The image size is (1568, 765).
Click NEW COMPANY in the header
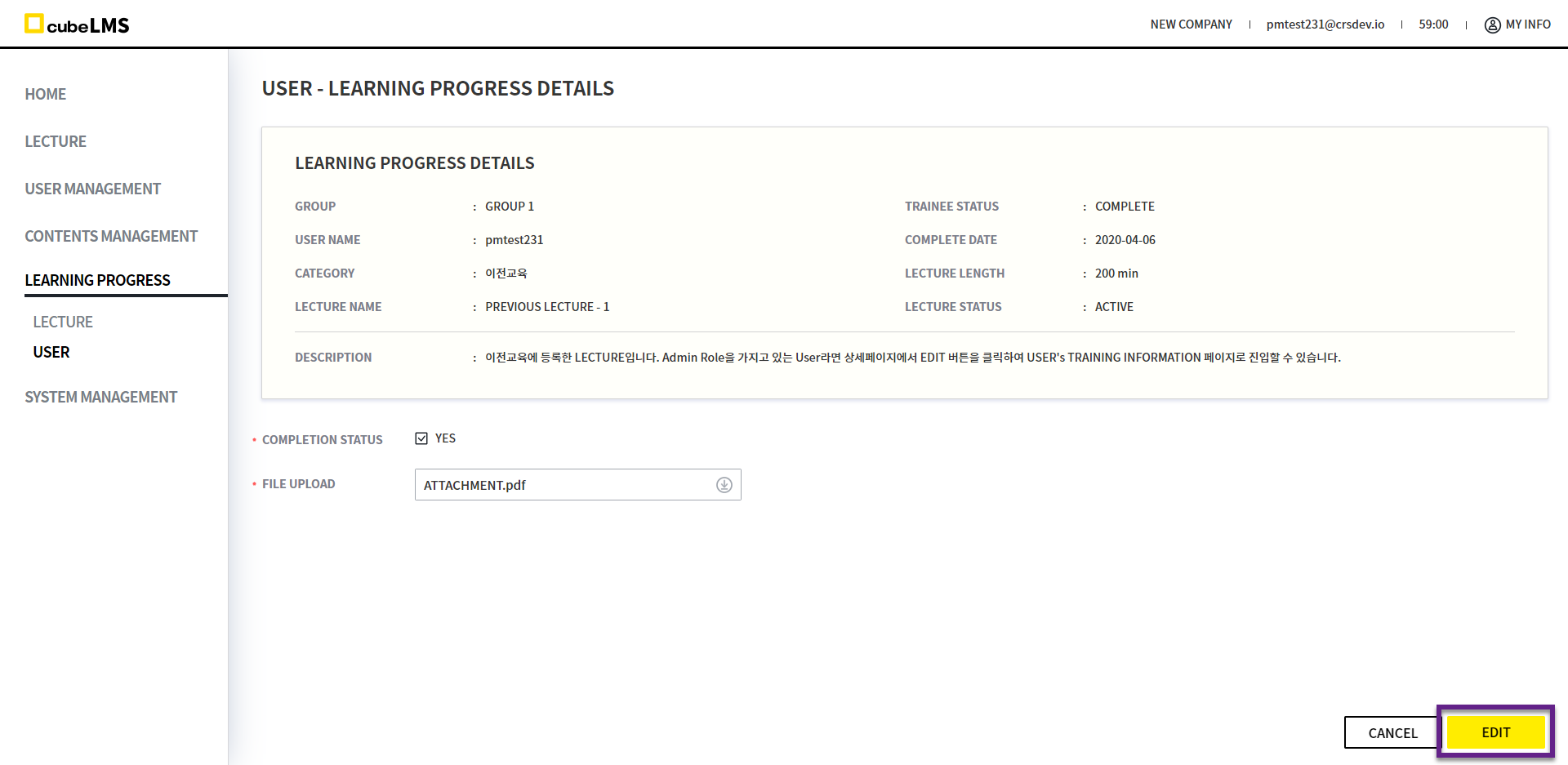pyautogui.click(x=1191, y=24)
